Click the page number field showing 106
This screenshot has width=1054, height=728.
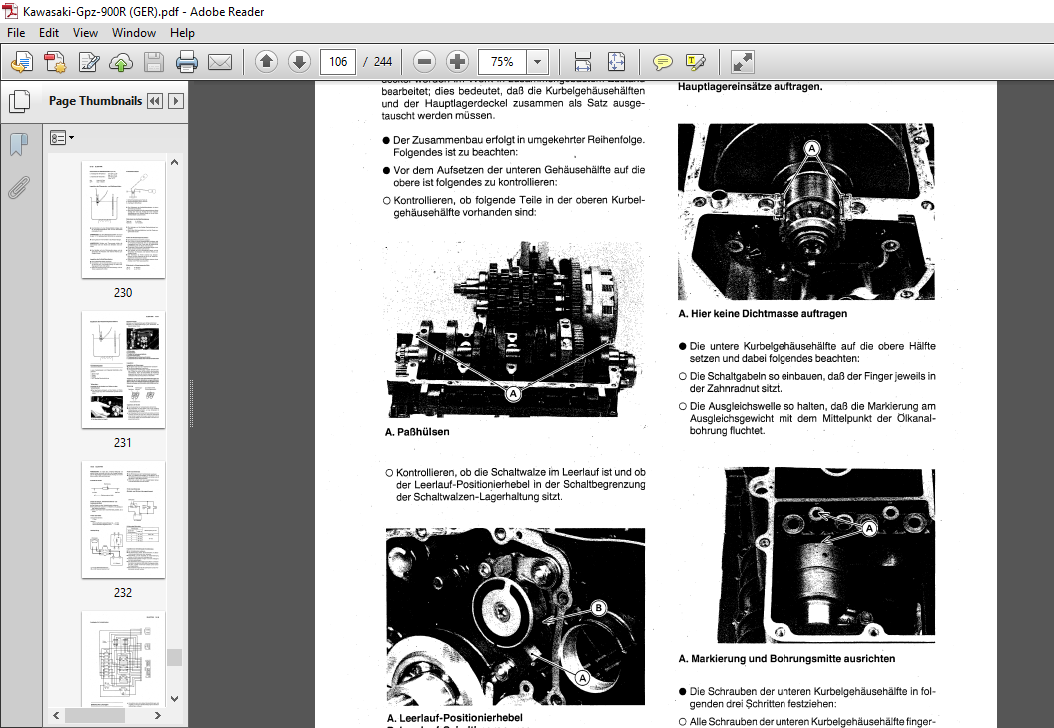tap(338, 62)
